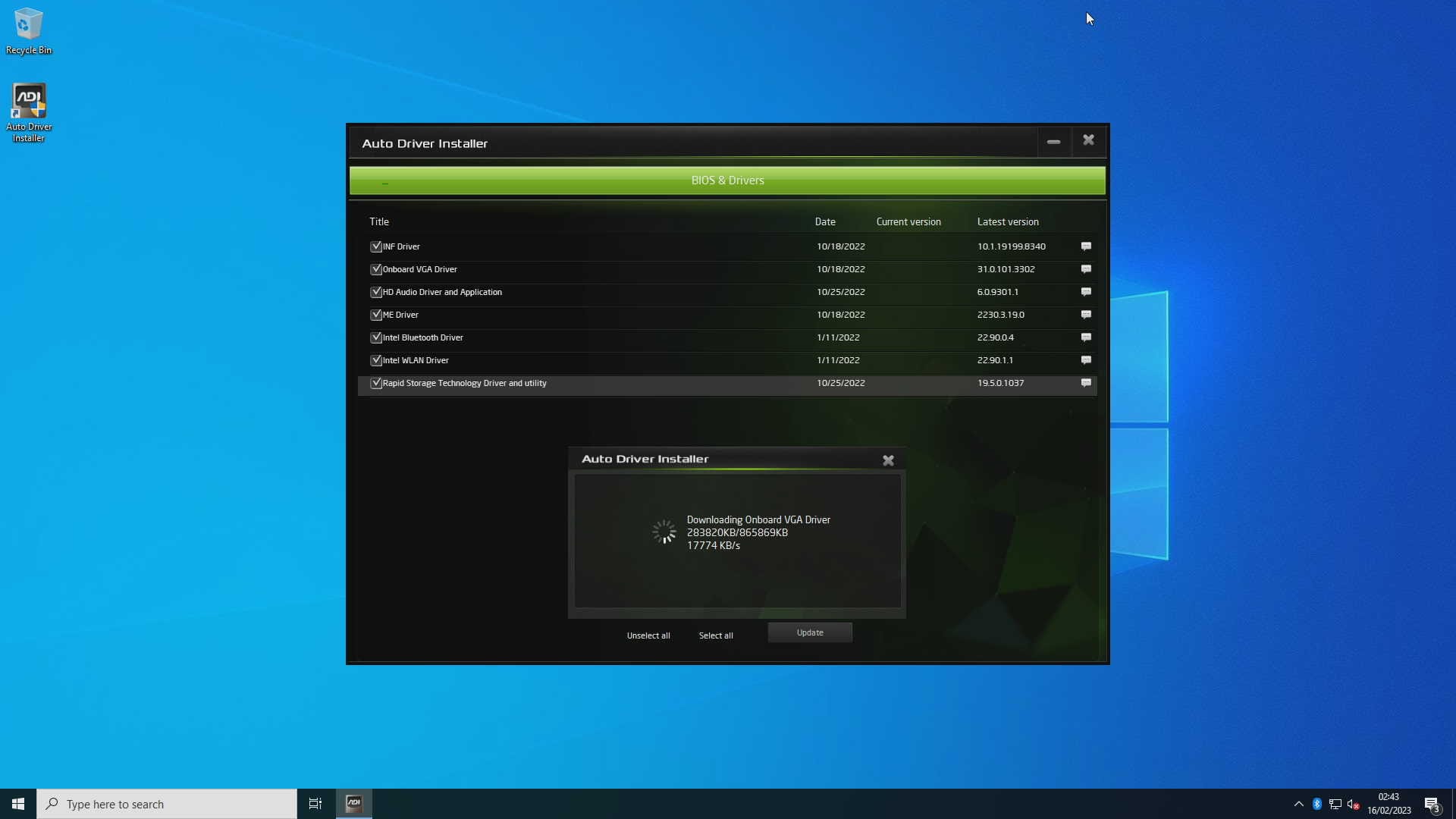The height and width of the screenshot is (819, 1456).
Task: Open info note for Intel Bluetooth Driver
Action: click(x=1086, y=337)
